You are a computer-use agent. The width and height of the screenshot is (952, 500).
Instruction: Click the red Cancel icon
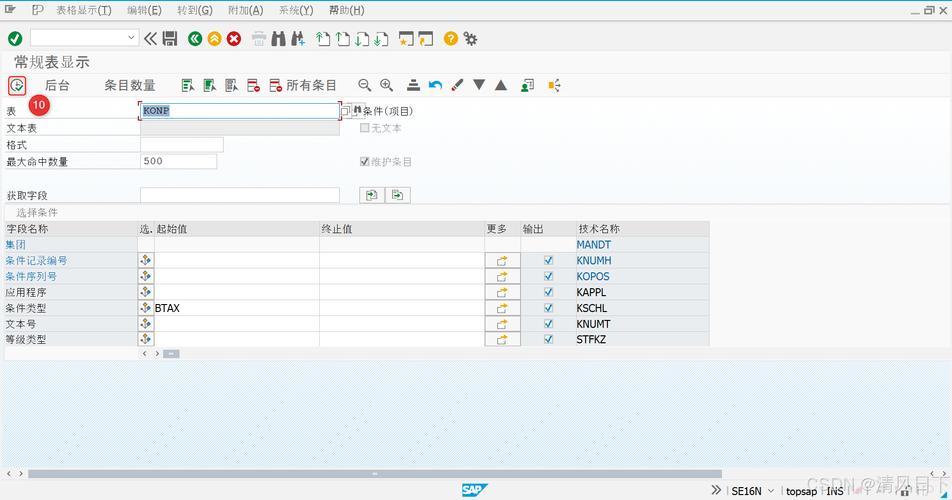tap(234, 38)
